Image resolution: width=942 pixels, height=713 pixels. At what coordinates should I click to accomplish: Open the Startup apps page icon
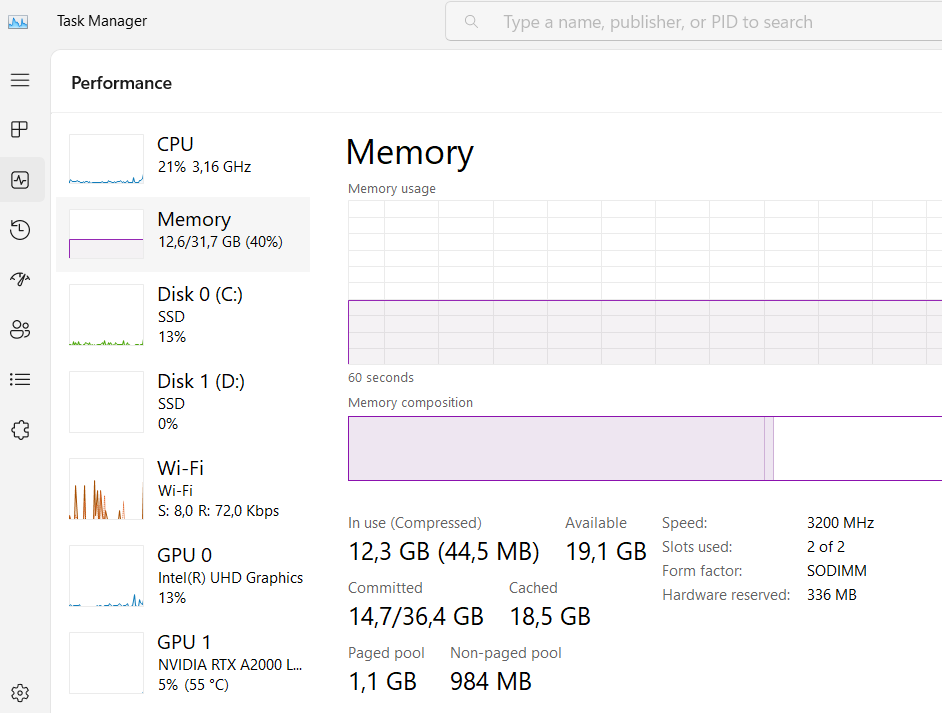20,280
